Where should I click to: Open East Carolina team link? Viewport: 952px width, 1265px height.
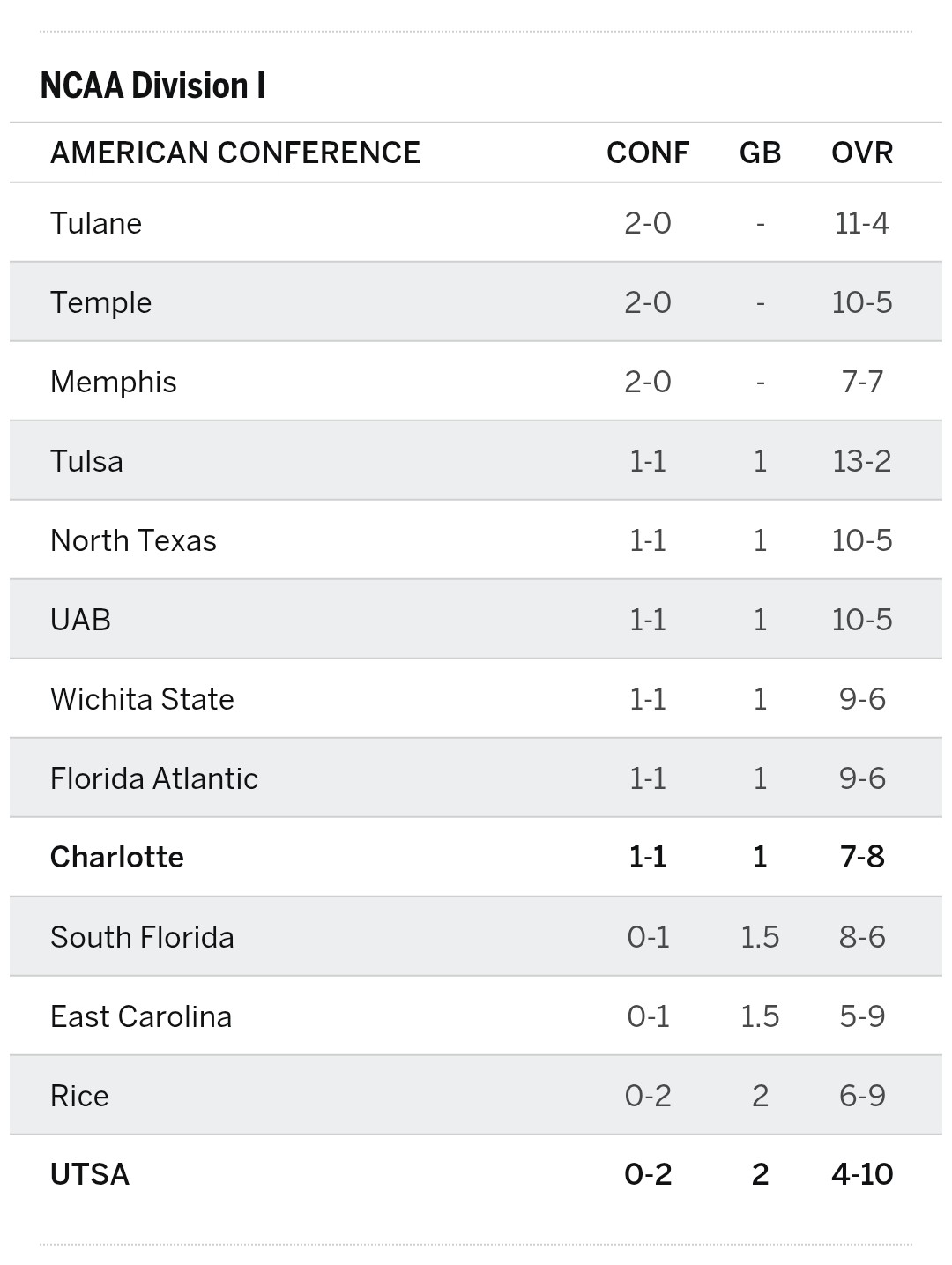click(141, 1016)
